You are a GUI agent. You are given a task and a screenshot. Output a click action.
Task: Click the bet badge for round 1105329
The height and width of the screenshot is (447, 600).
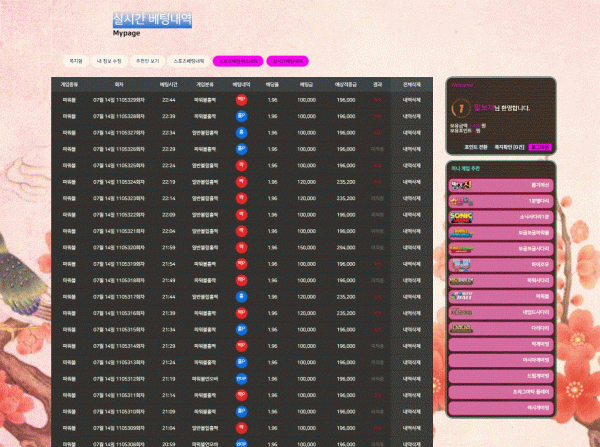point(241,100)
